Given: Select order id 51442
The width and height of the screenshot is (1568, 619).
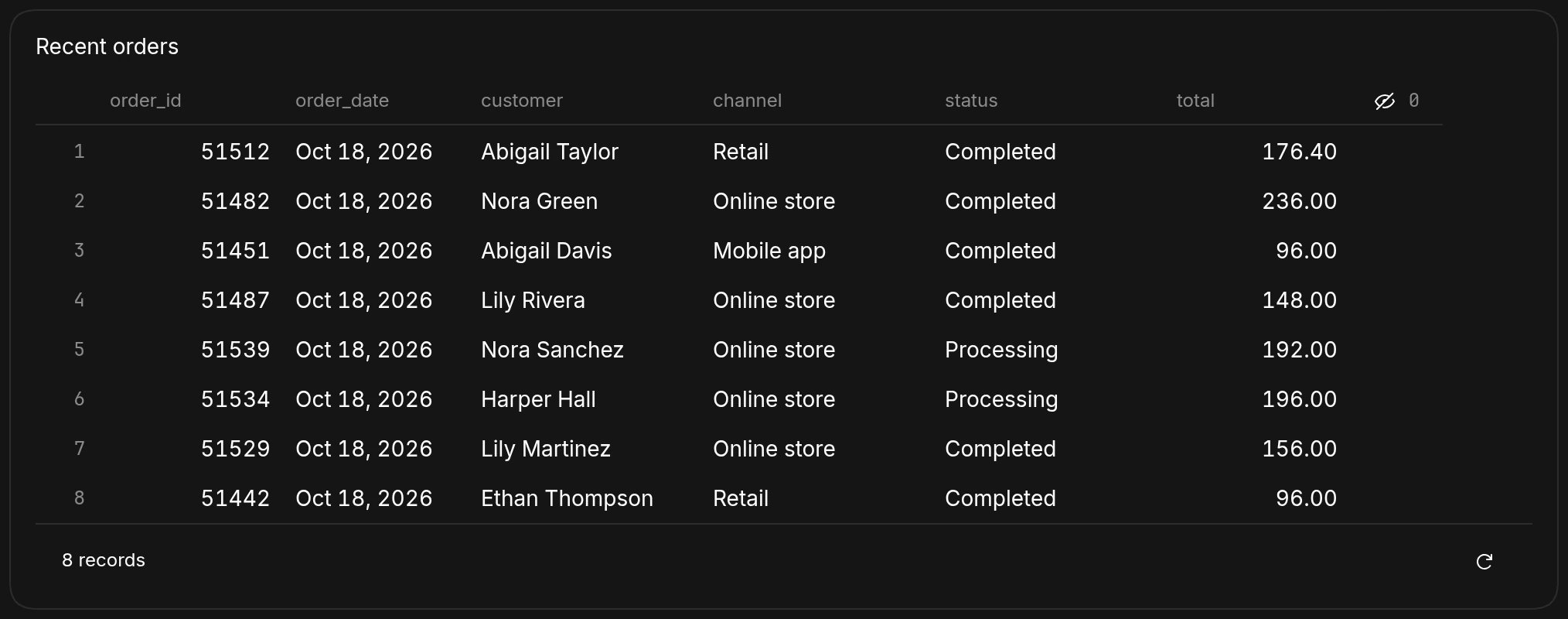Looking at the screenshot, I should [235, 498].
